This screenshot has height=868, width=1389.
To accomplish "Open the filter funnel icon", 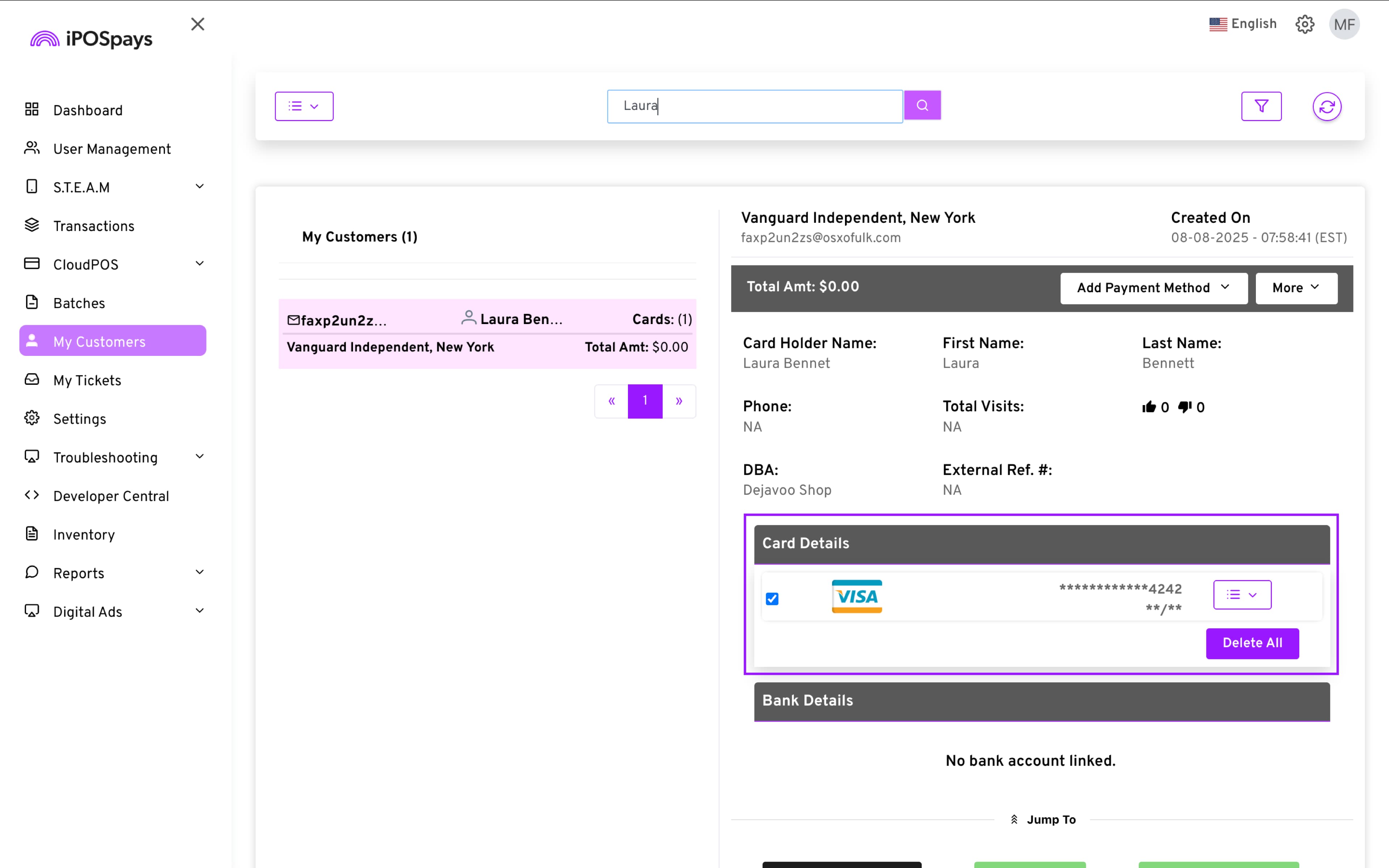I will point(1261,106).
